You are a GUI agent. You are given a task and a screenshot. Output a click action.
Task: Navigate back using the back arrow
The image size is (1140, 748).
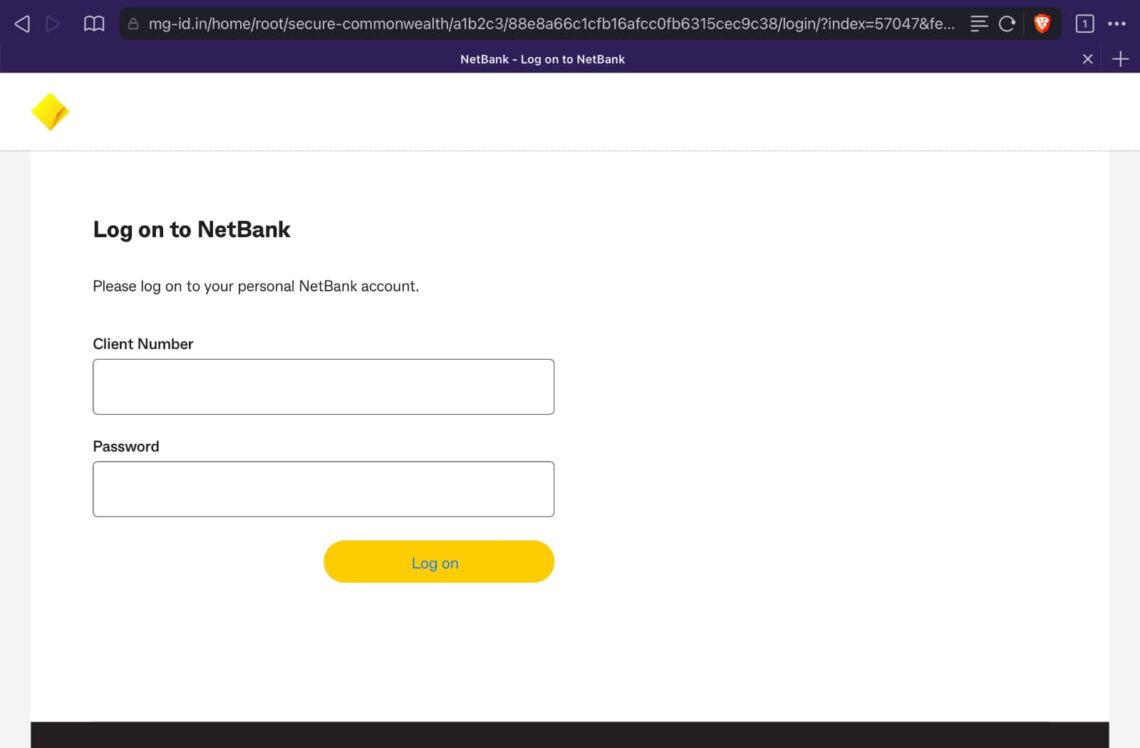click(x=21, y=22)
